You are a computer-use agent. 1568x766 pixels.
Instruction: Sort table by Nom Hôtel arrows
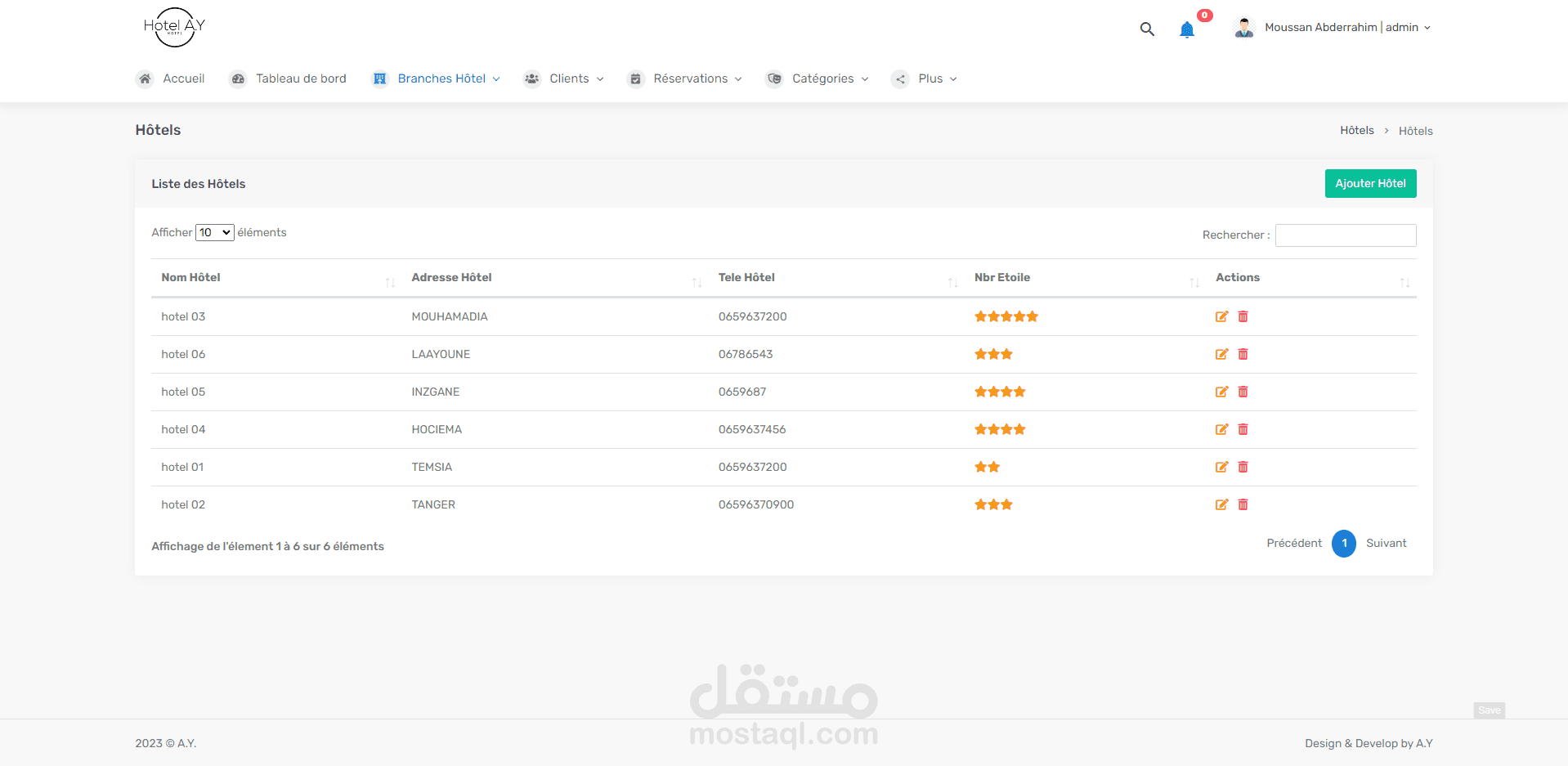pyautogui.click(x=390, y=283)
